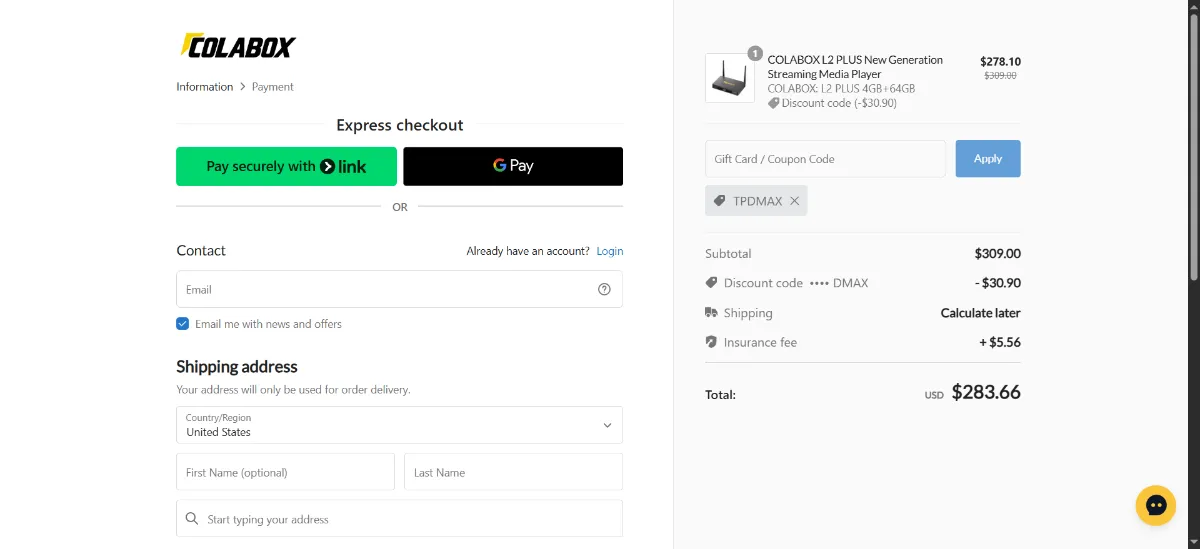
Task: Click the product quantity badge
Action: [755, 53]
